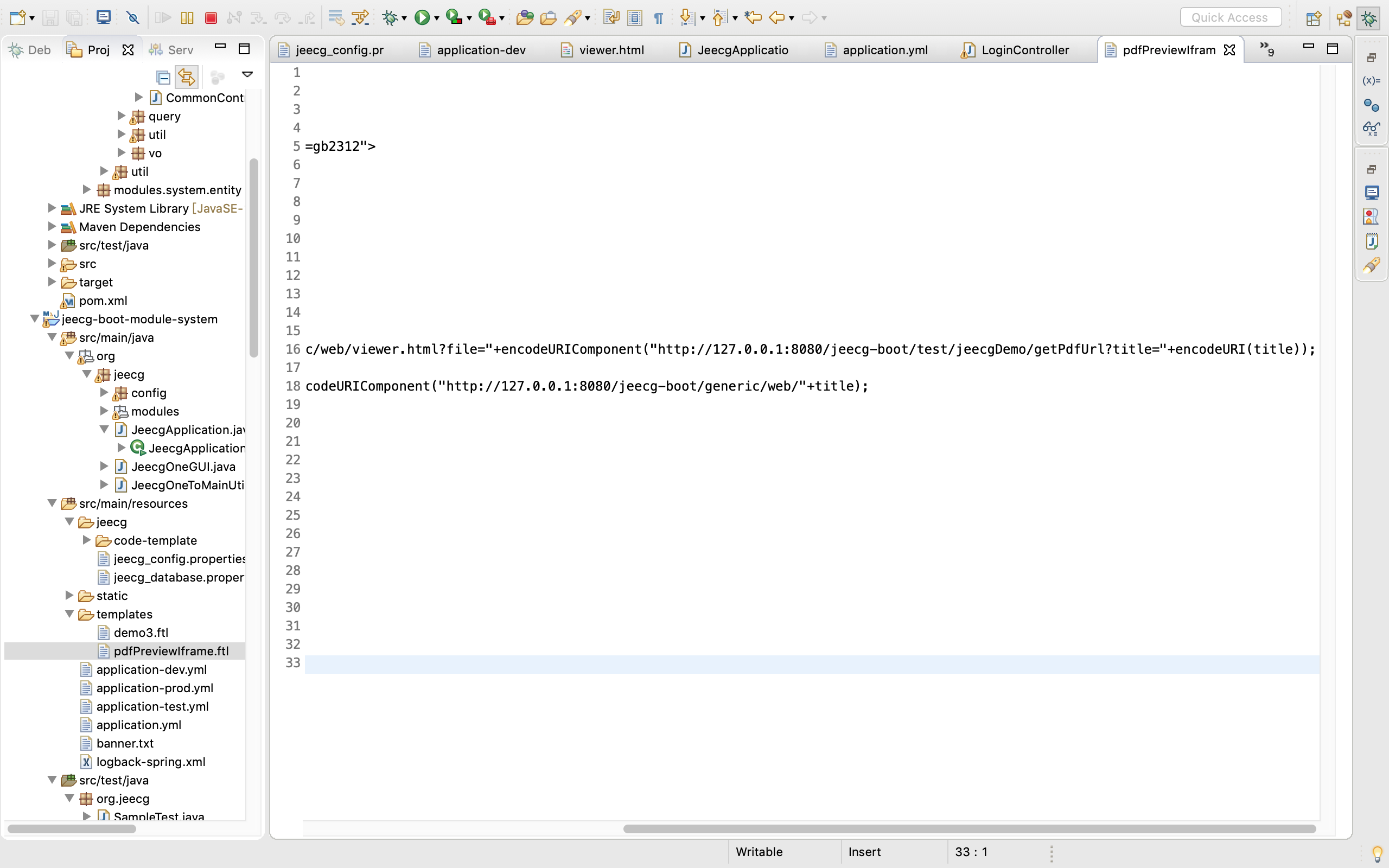Image resolution: width=1389 pixels, height=868 pixels.
Task: Suspend the running program
Action: tap(186, 17)
